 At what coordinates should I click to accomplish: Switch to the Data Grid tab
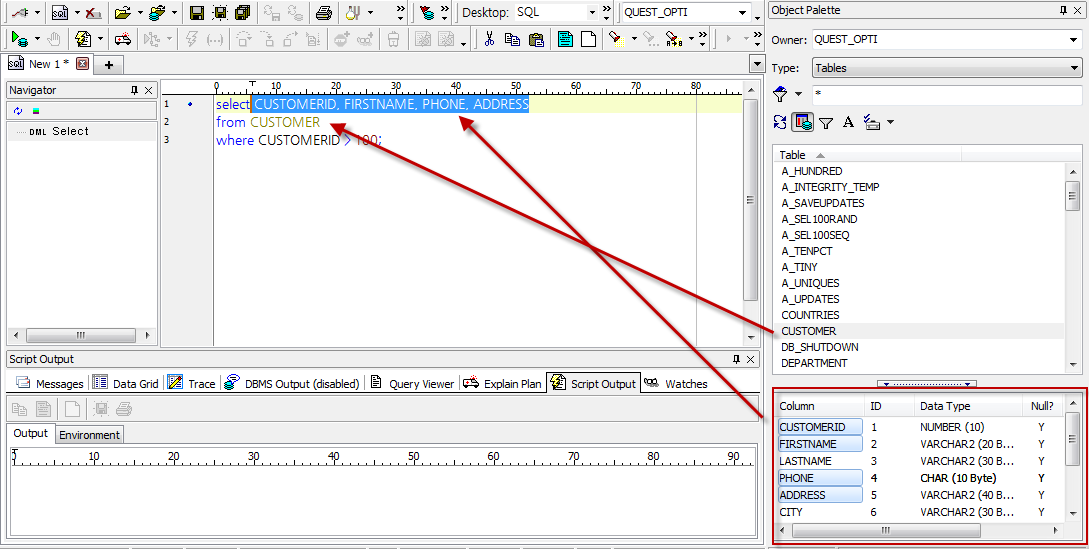(126, 383)
